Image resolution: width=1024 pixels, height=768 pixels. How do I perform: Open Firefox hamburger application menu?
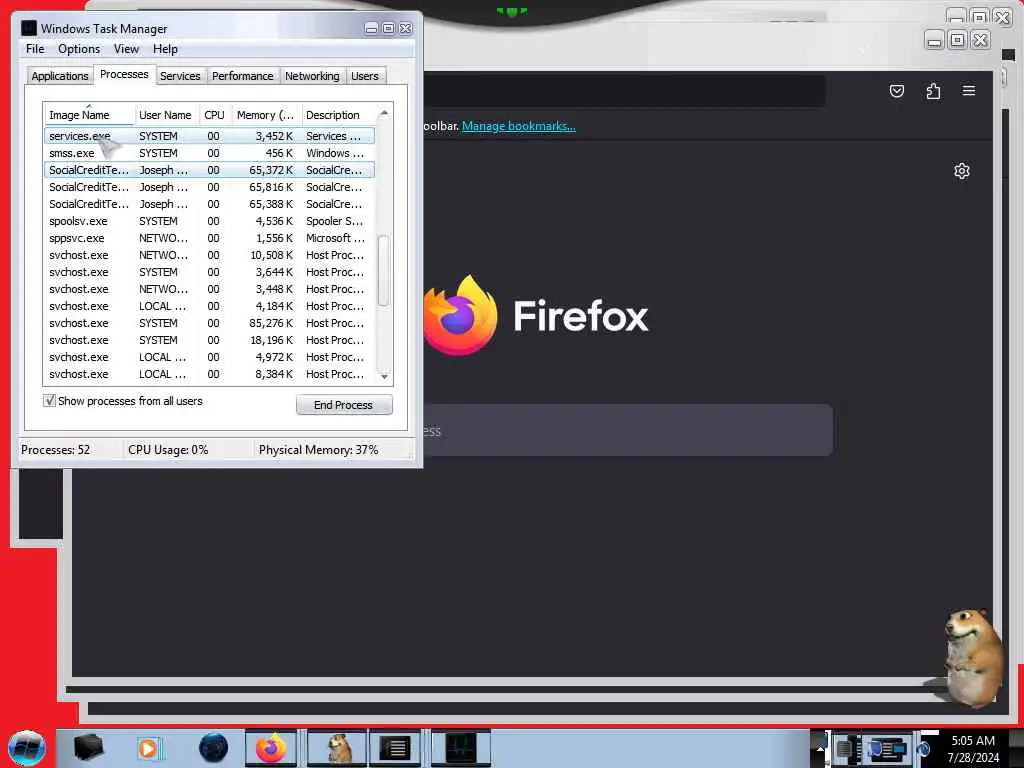[969, 91]
